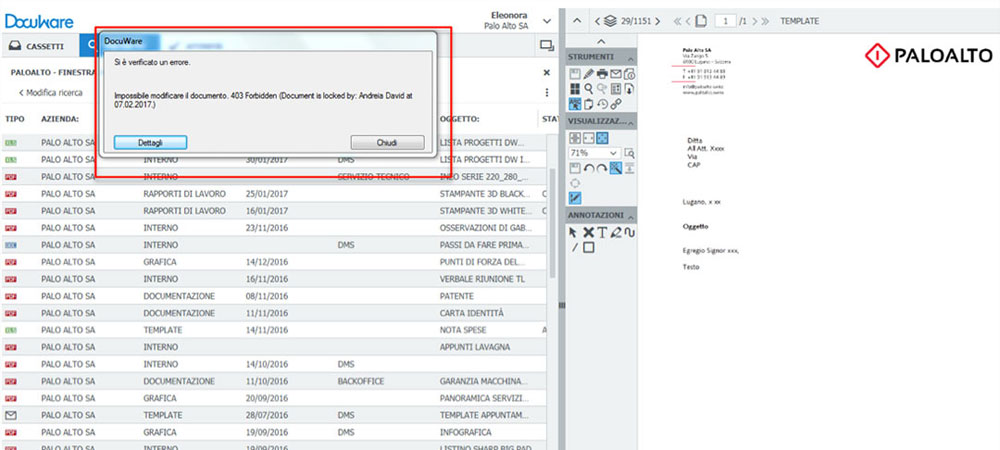Select the T text annotation tool
Image resolution: width=1000 pixels, height=450 pixels.
[x=602, y=233]
